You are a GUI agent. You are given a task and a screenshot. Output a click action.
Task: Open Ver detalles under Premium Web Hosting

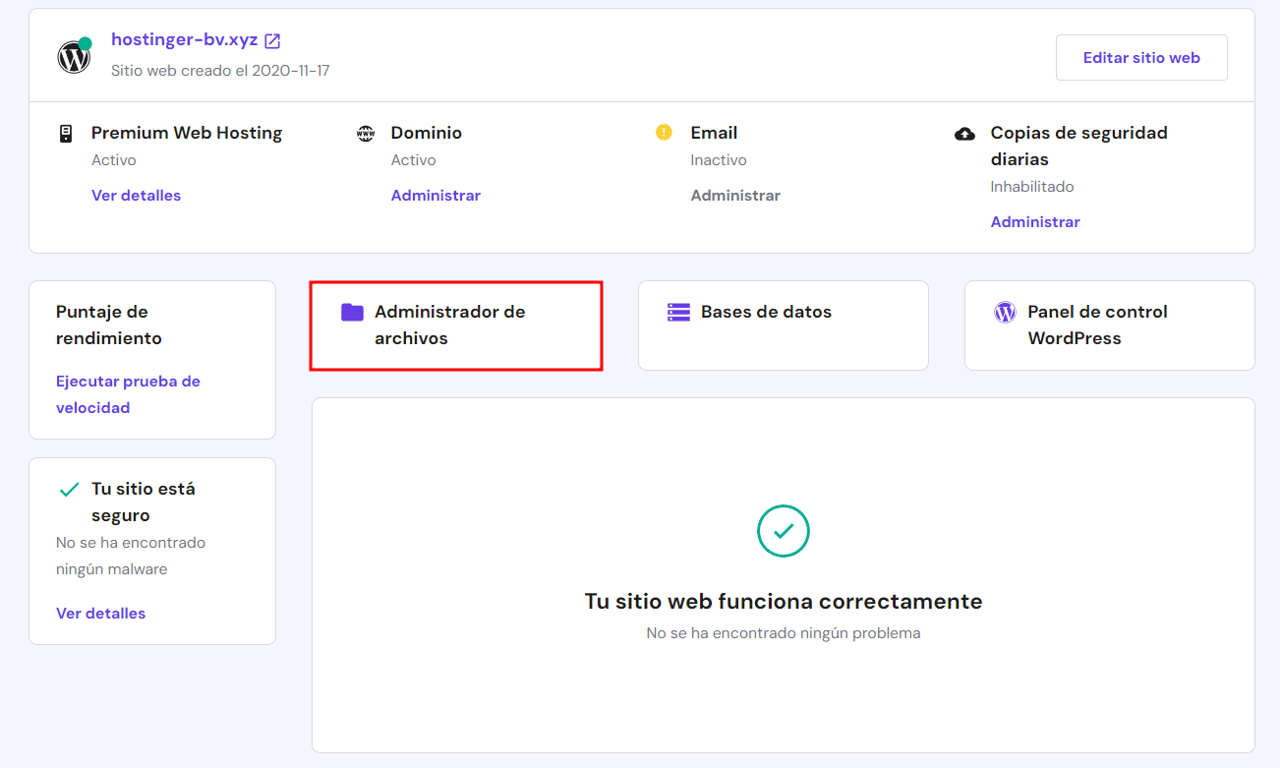(136, 195)
